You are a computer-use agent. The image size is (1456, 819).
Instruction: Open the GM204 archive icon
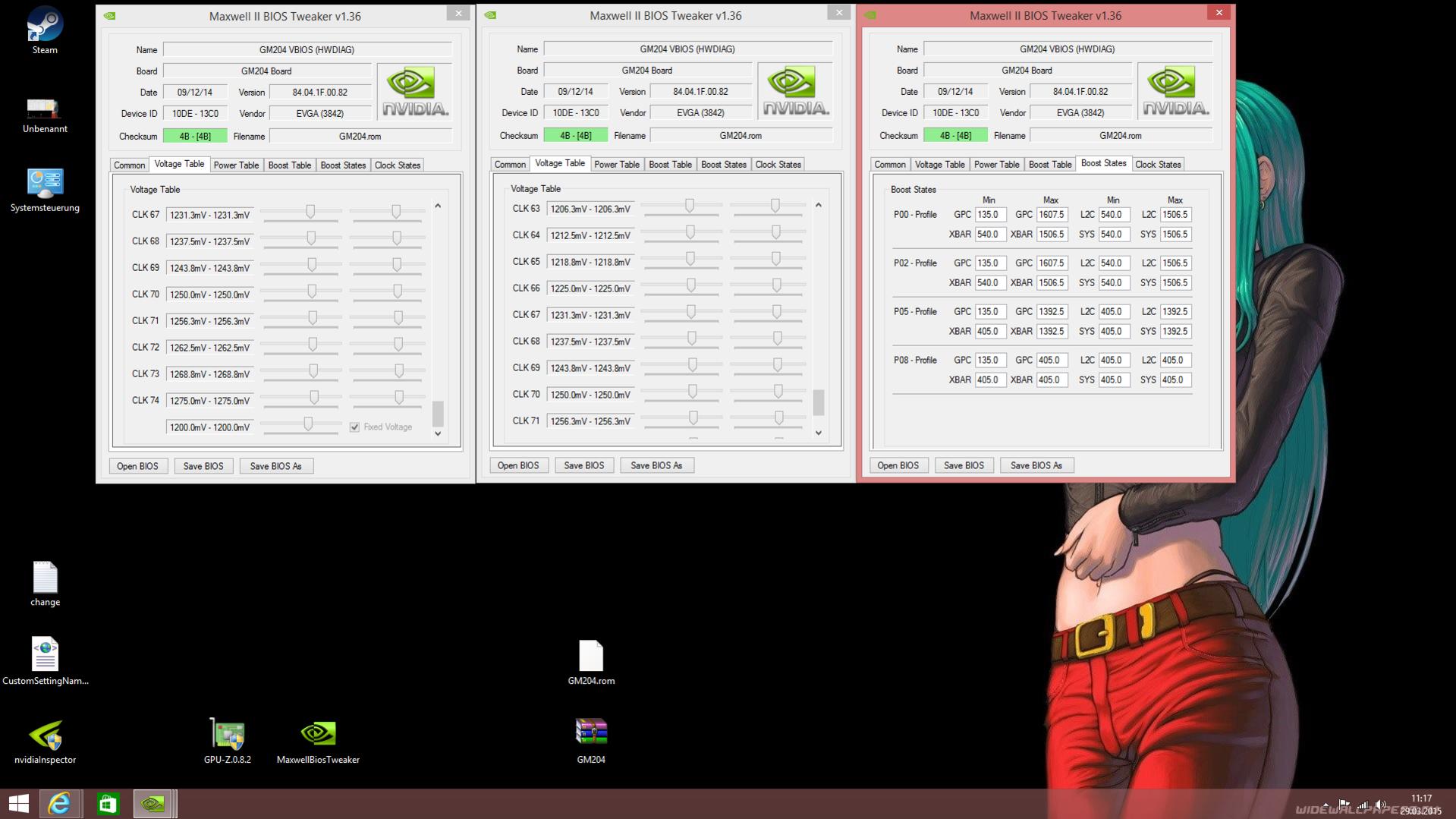coord(591,741)
